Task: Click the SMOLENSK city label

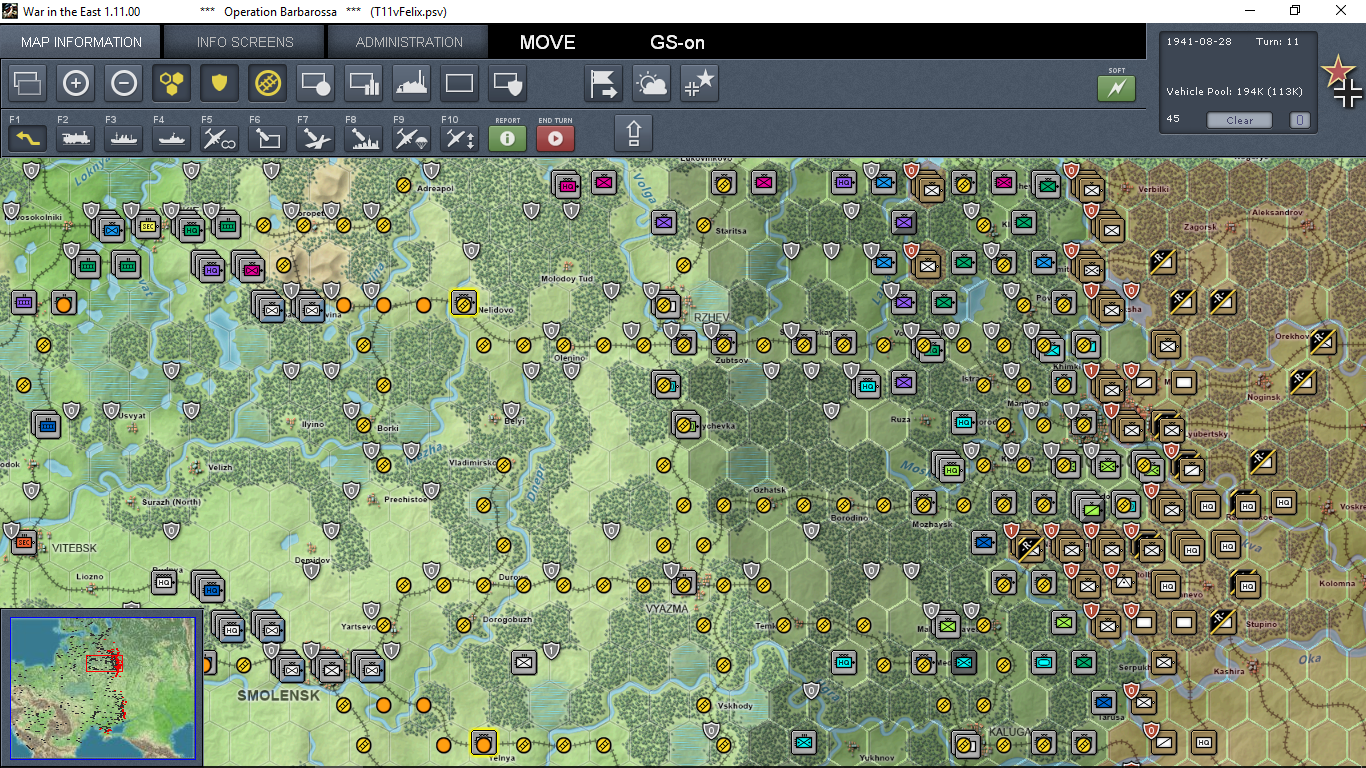Action: [x=278, y=695]
